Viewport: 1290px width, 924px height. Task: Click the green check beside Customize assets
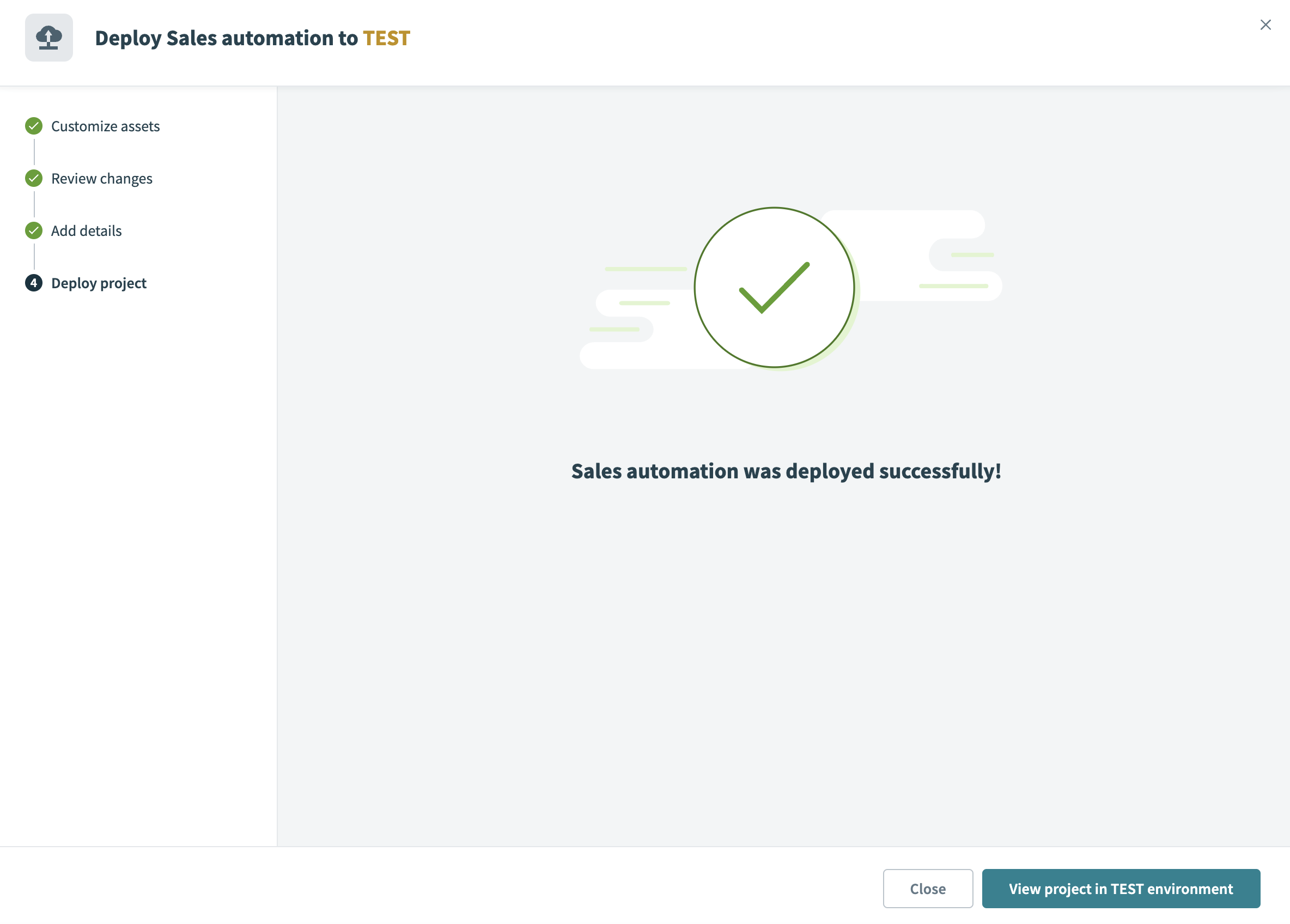(x=34, y=126)
